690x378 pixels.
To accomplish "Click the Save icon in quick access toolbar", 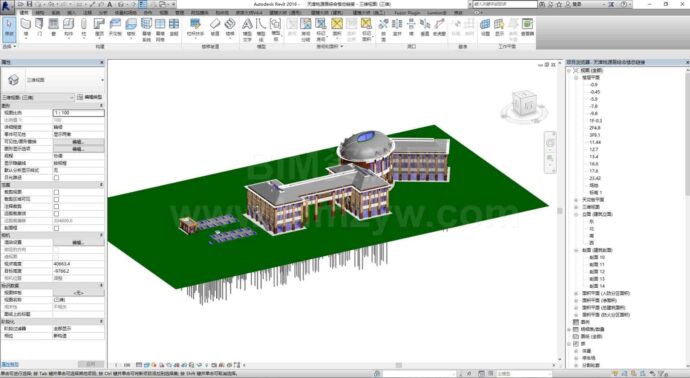I will (x=29, y=4).
